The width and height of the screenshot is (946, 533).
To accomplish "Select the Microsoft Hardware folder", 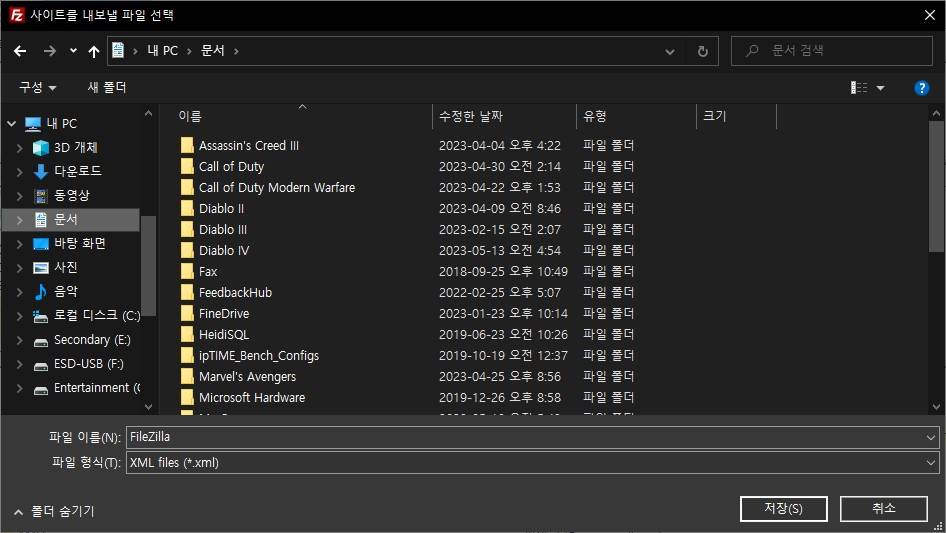I will point(252,398).
